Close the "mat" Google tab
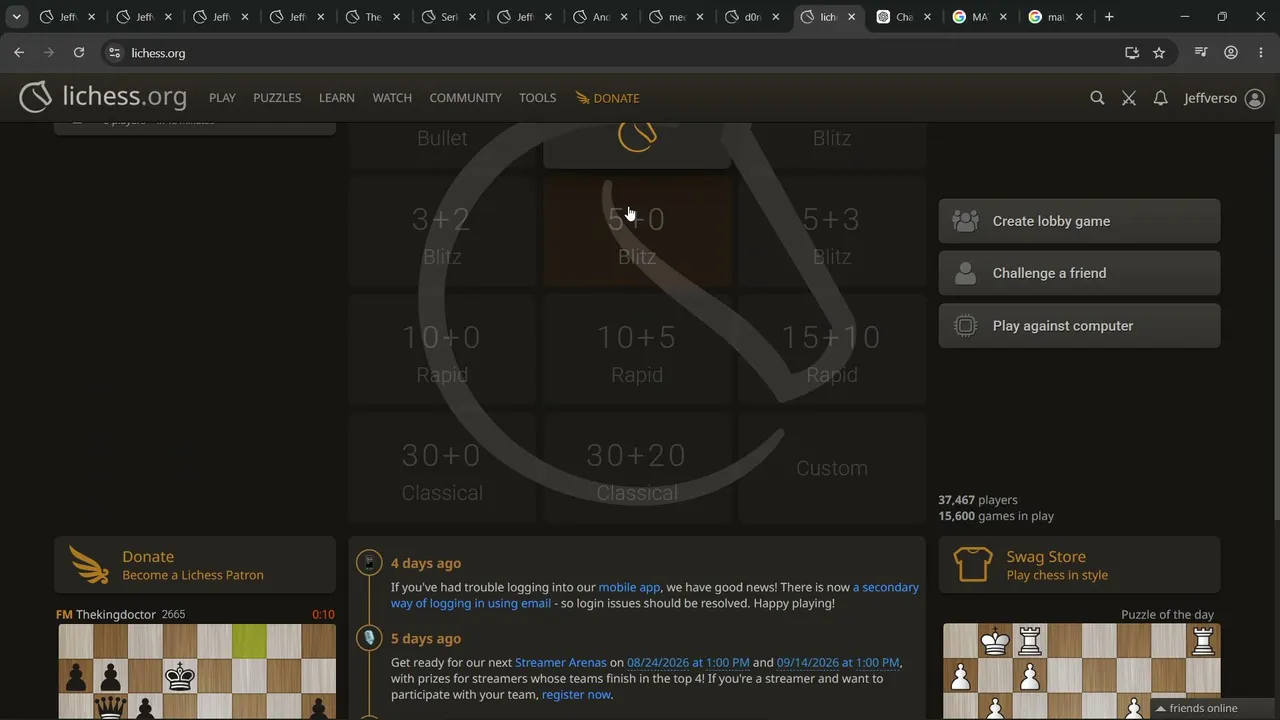 (x=1079, y=17)
